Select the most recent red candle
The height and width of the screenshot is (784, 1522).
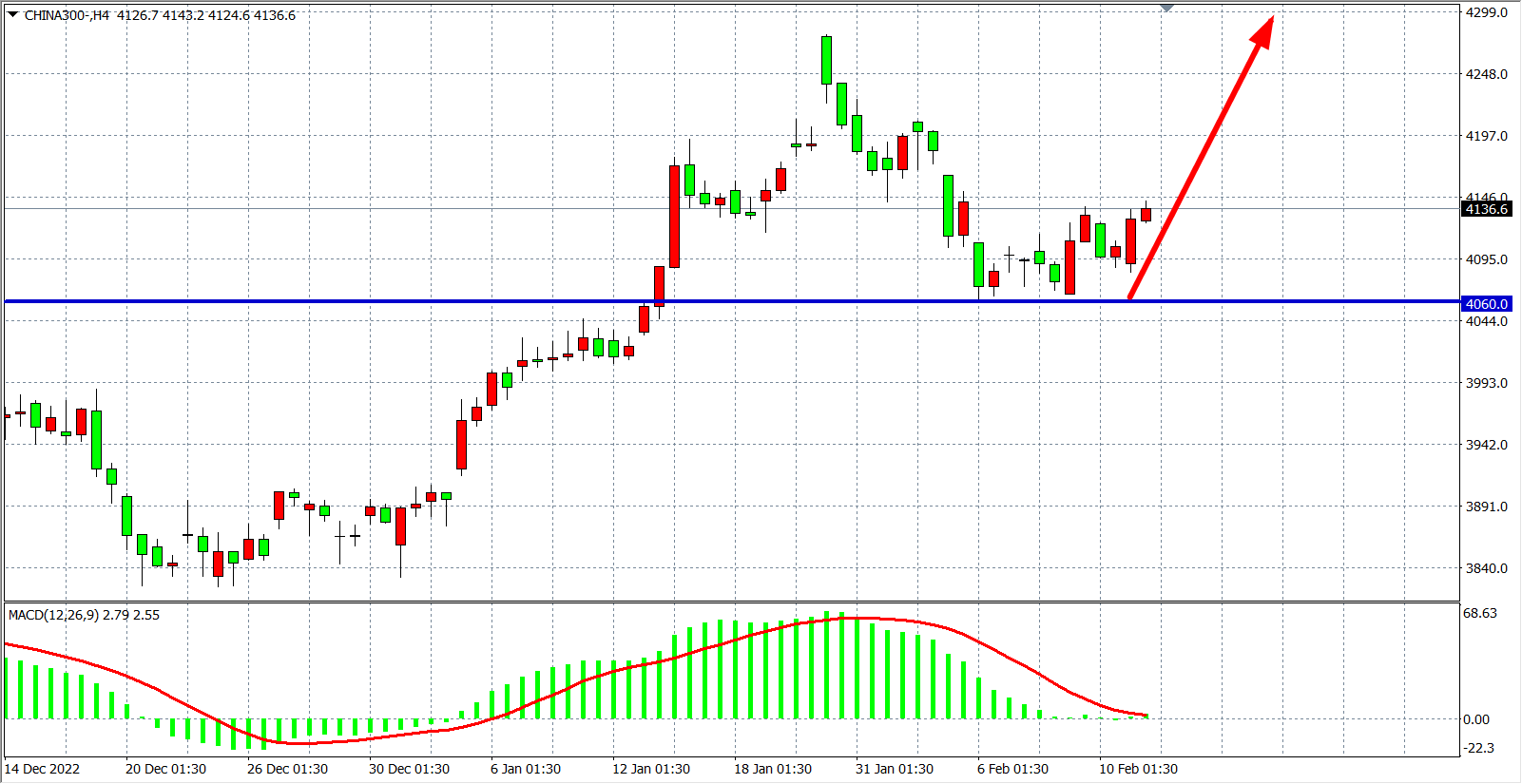click(1146, 215)
